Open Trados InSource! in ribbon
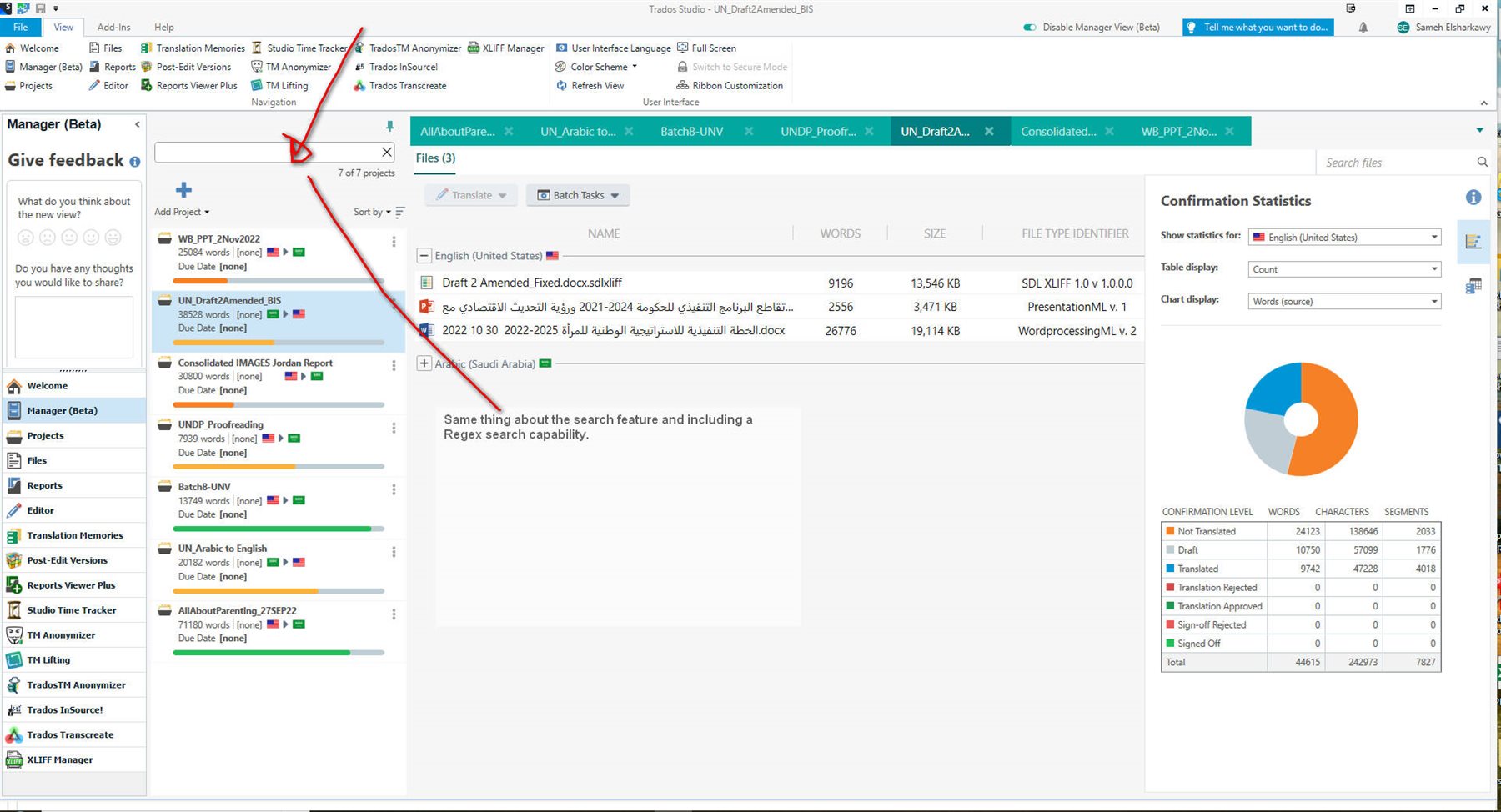The image size is (1501, 812). 396,67
